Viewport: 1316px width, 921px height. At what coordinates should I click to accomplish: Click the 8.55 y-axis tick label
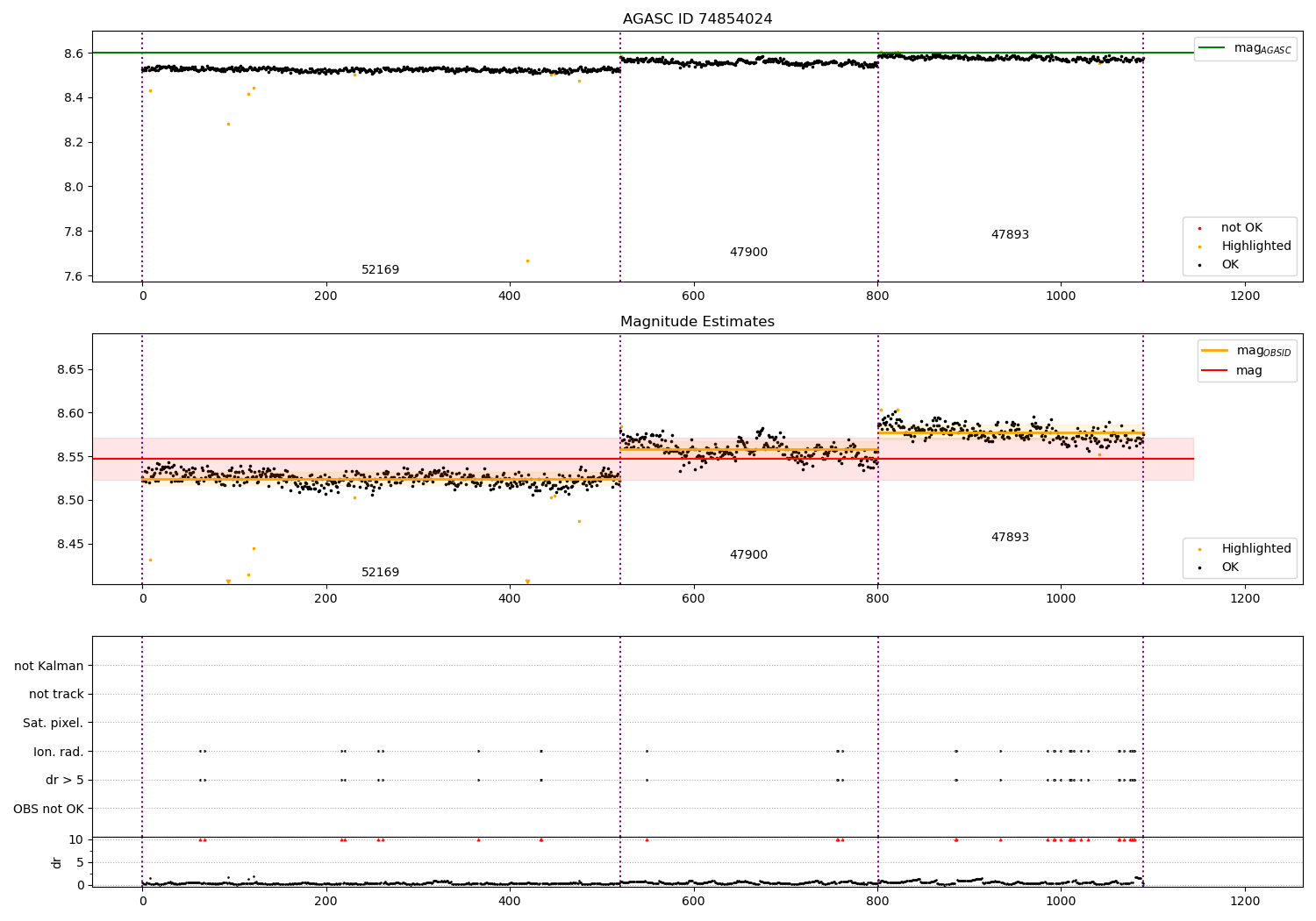[x=70, y=457]
